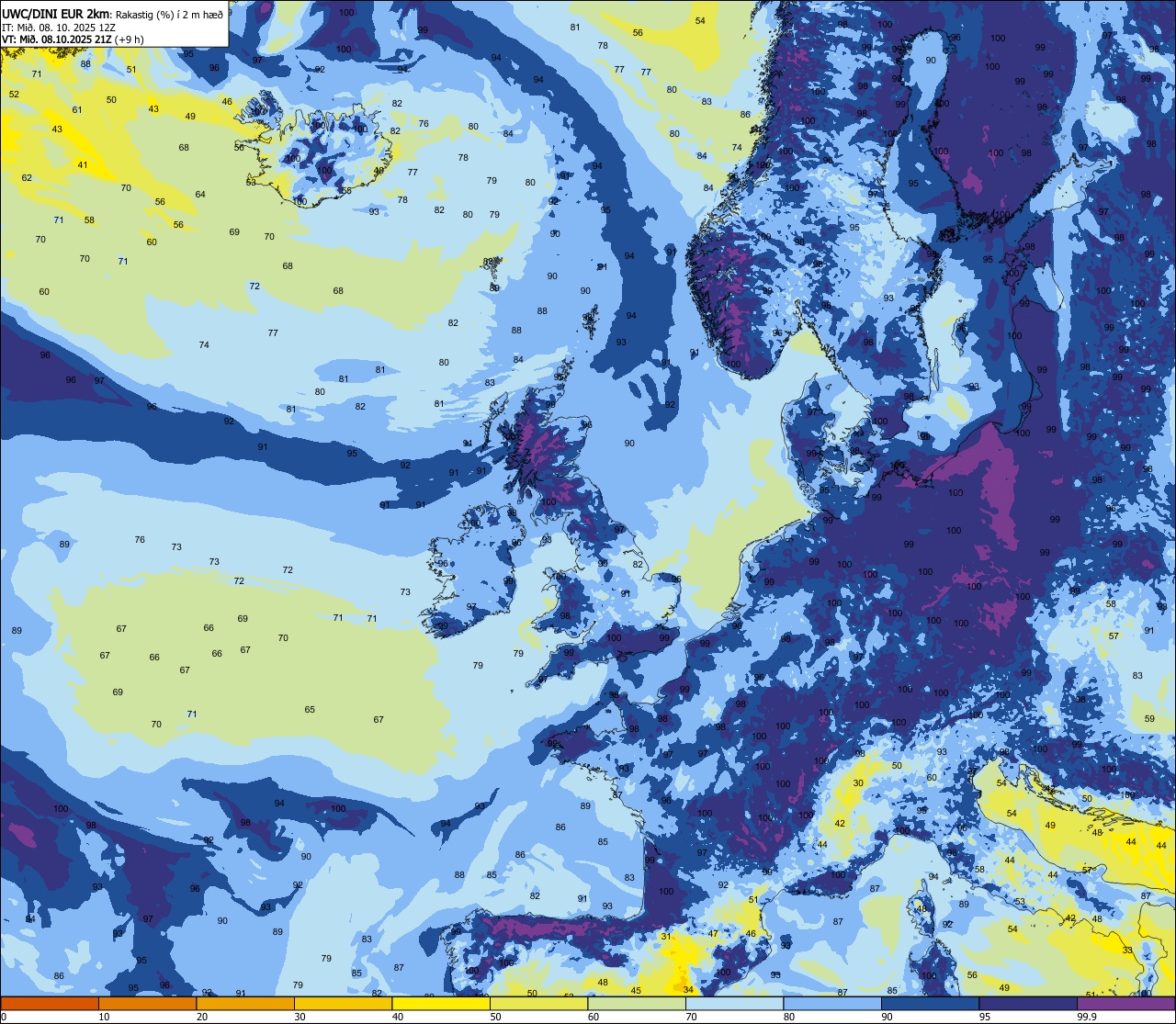Viewport: 1176px width, 1024px height.
Task: Click the humidity value '31' over Spain
Action: [665, 937]
